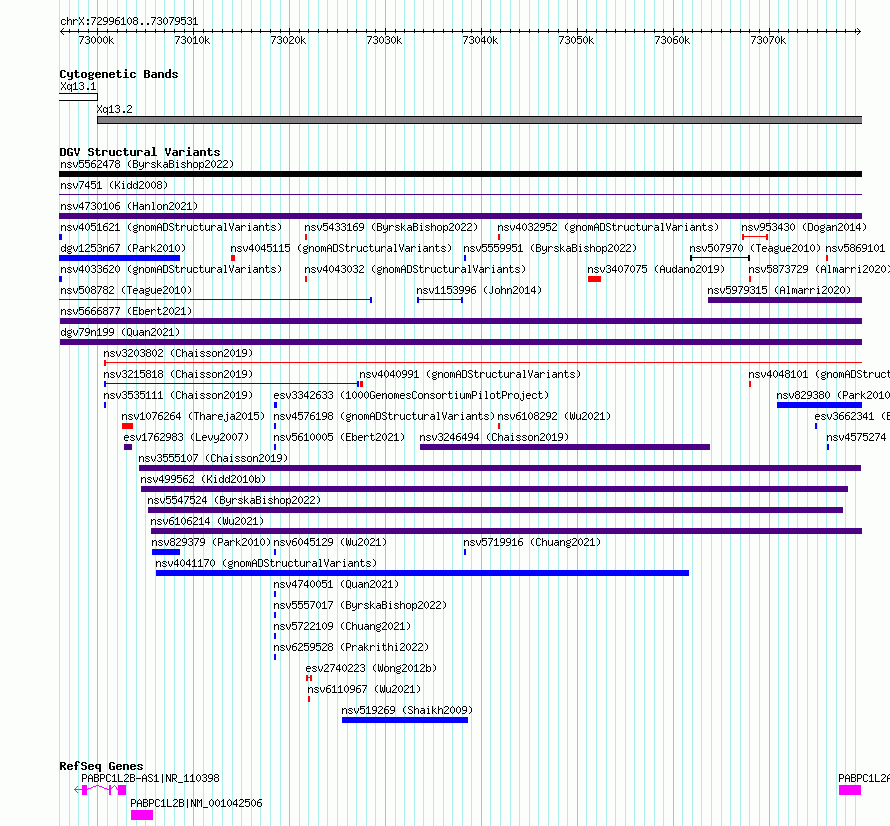Select the nsv7451 (Kidd2008) variant label
This screenshot has width=890, height=826.
tap(114, 185)
